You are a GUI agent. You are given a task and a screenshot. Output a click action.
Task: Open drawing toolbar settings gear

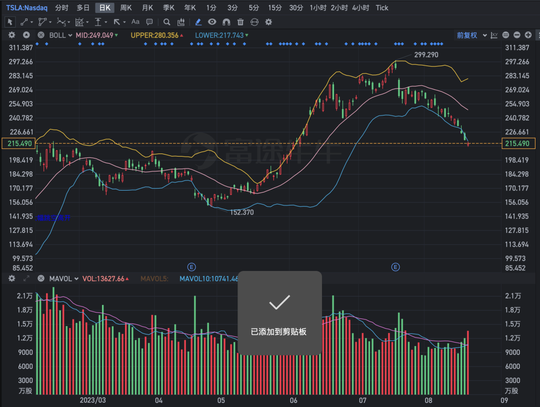(269, 22)
